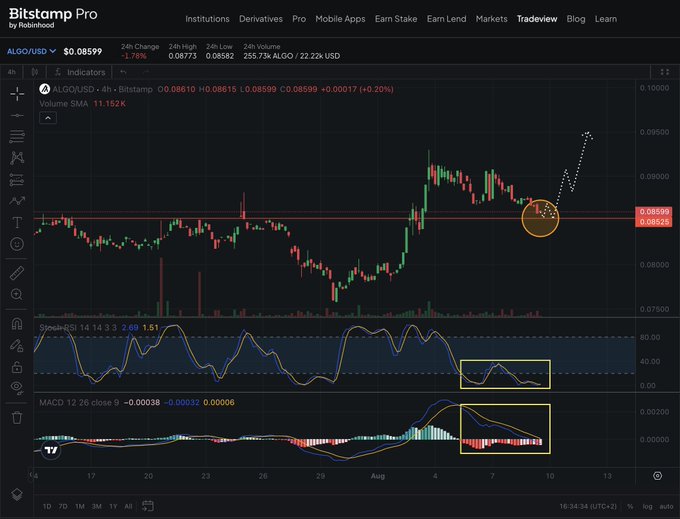Viewport: 680px width, 519px height.
Task: Click the Volume SMA legend label
Action: coord(64,103)
